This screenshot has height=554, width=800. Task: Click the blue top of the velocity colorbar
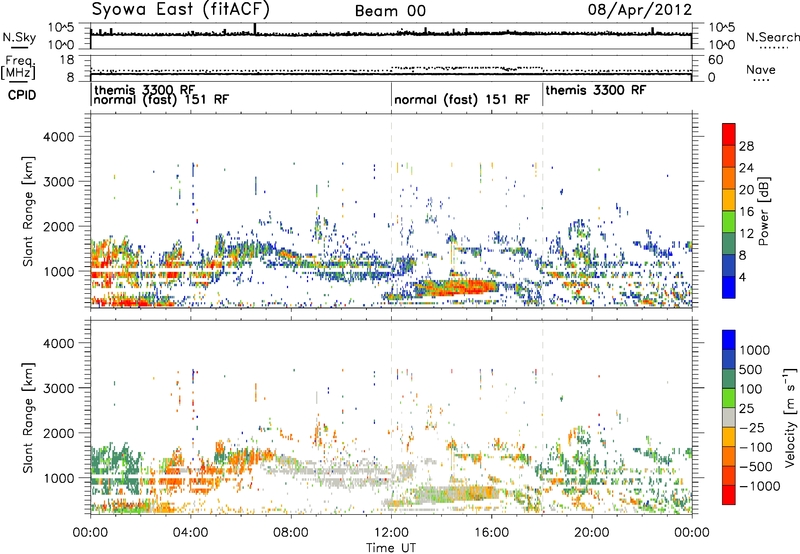[x=729, y=340]
